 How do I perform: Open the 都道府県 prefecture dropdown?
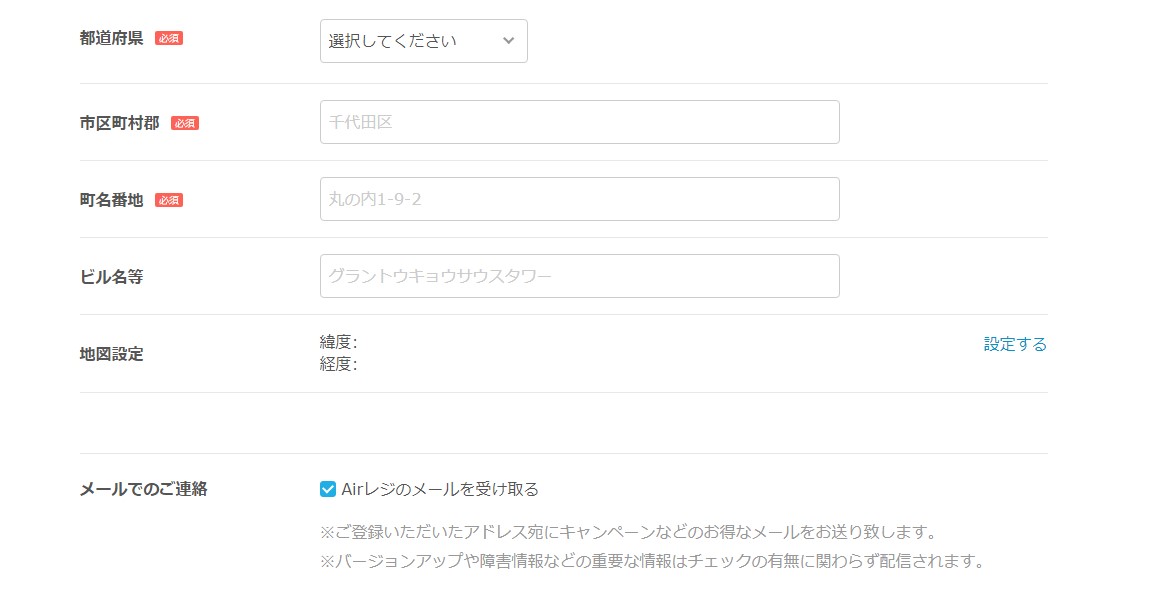(422, 40)
